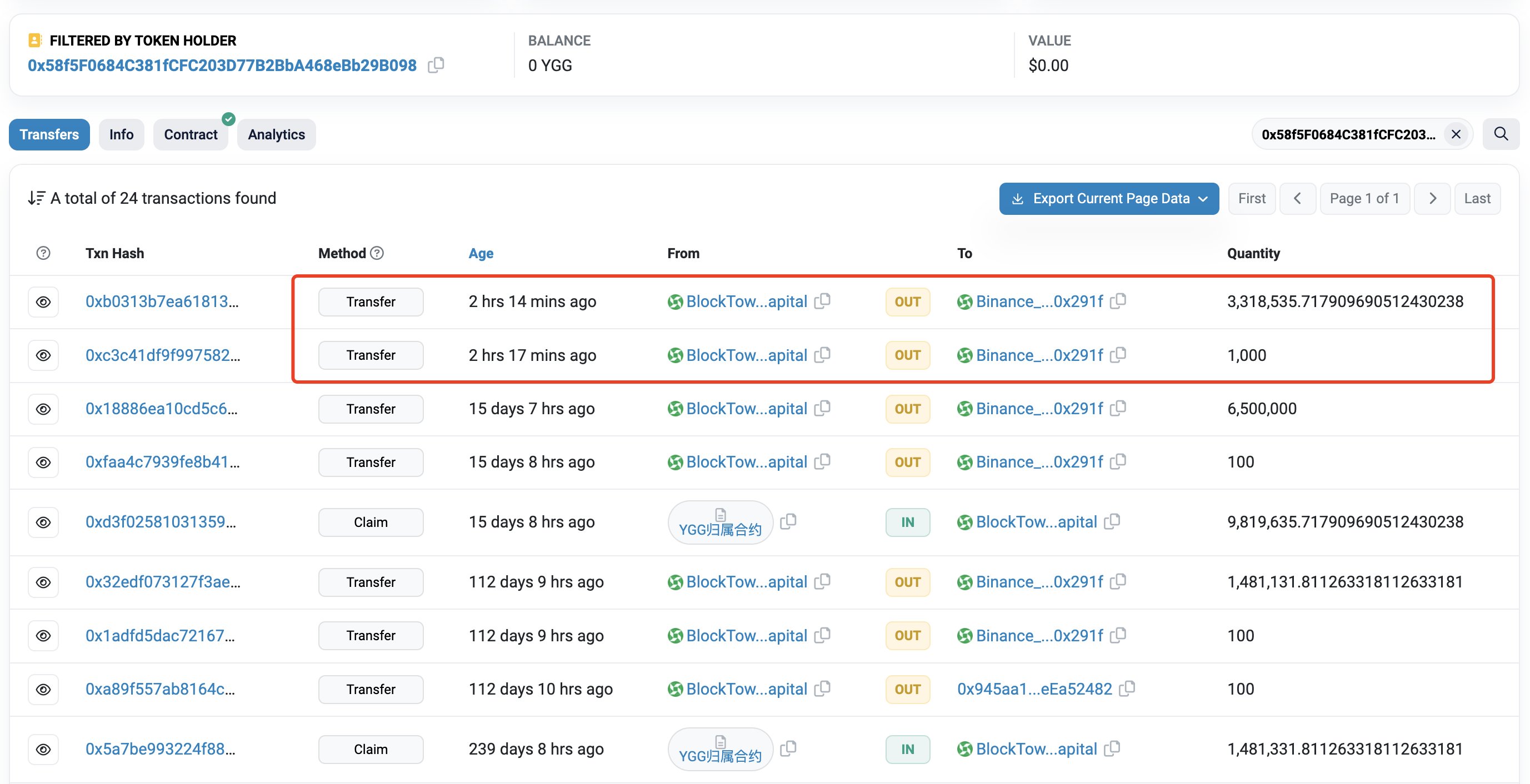1530x784 pixels.
Task: Open Export Current Page Data dropdown
Action: pos(1108,199)
